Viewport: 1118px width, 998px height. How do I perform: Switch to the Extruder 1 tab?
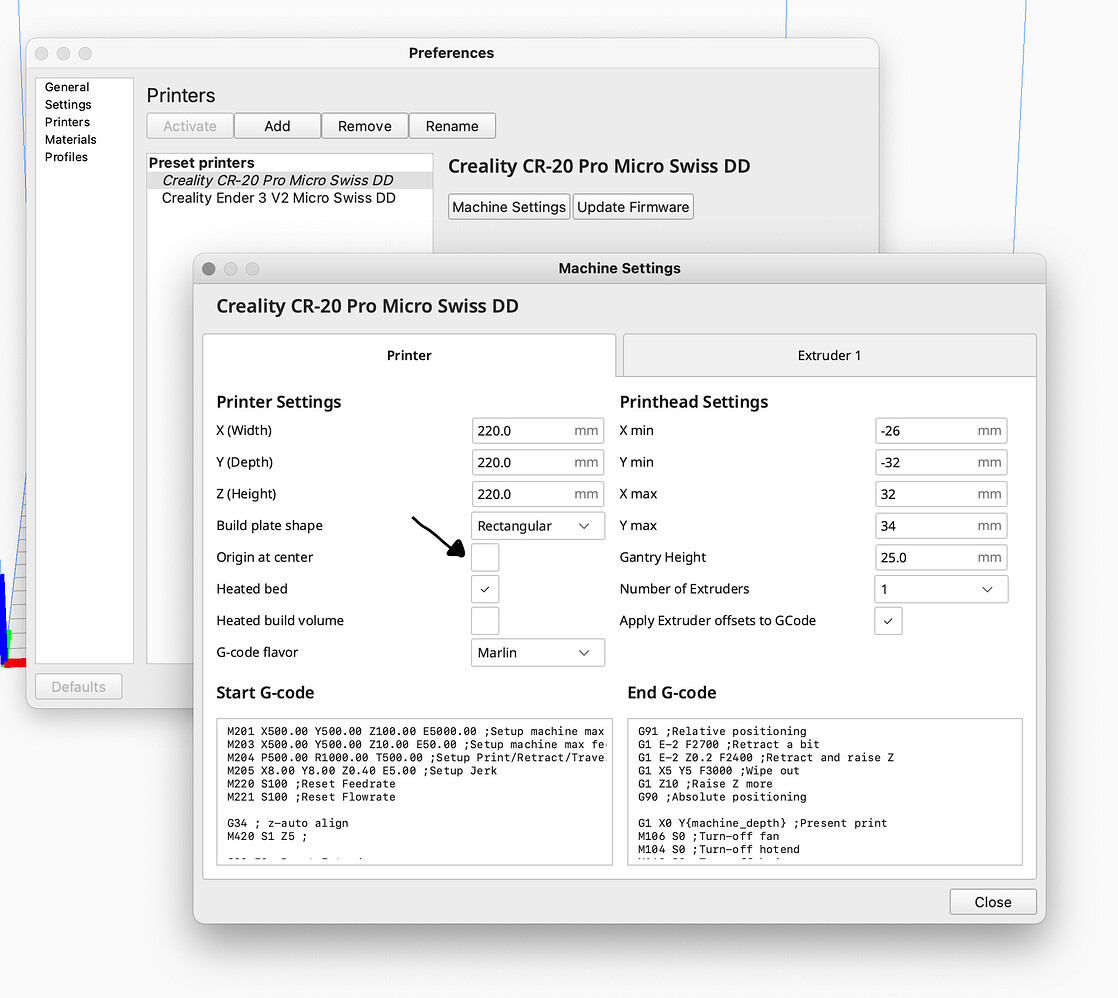coord(829,355)
